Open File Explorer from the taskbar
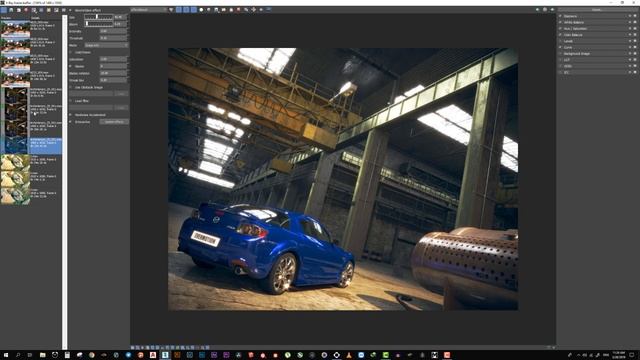The height and width of the screenshot is (360, 640). tap(42, 355)
